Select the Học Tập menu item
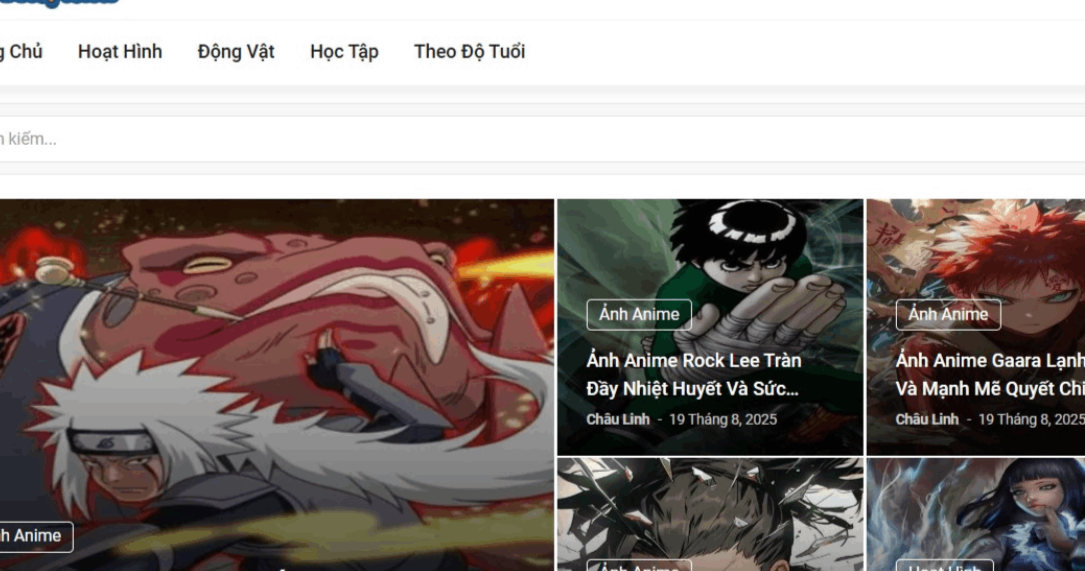Screen dimensions: 1085x571 [x=344, y=52]
